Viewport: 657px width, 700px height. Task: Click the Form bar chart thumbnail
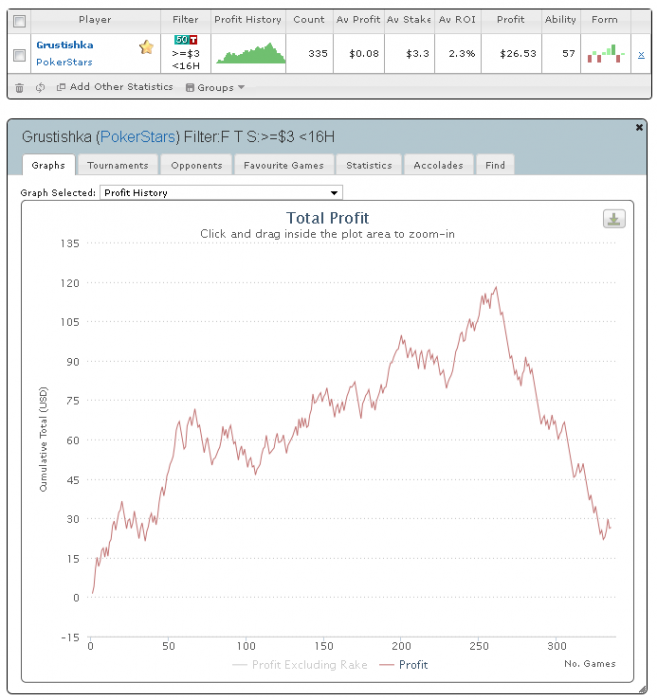(x=605, y=54)
